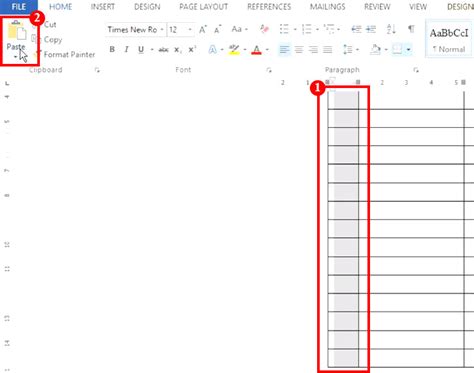Justify the text alignment

tap(328, 50)
